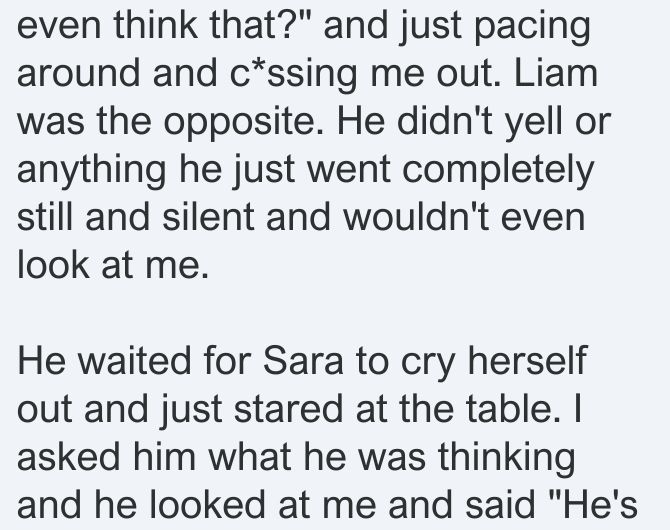This screenshot has height=530, width=670.
Task: Click the name "Sara" in second paragraph
Action: click(x=303, y=361)
